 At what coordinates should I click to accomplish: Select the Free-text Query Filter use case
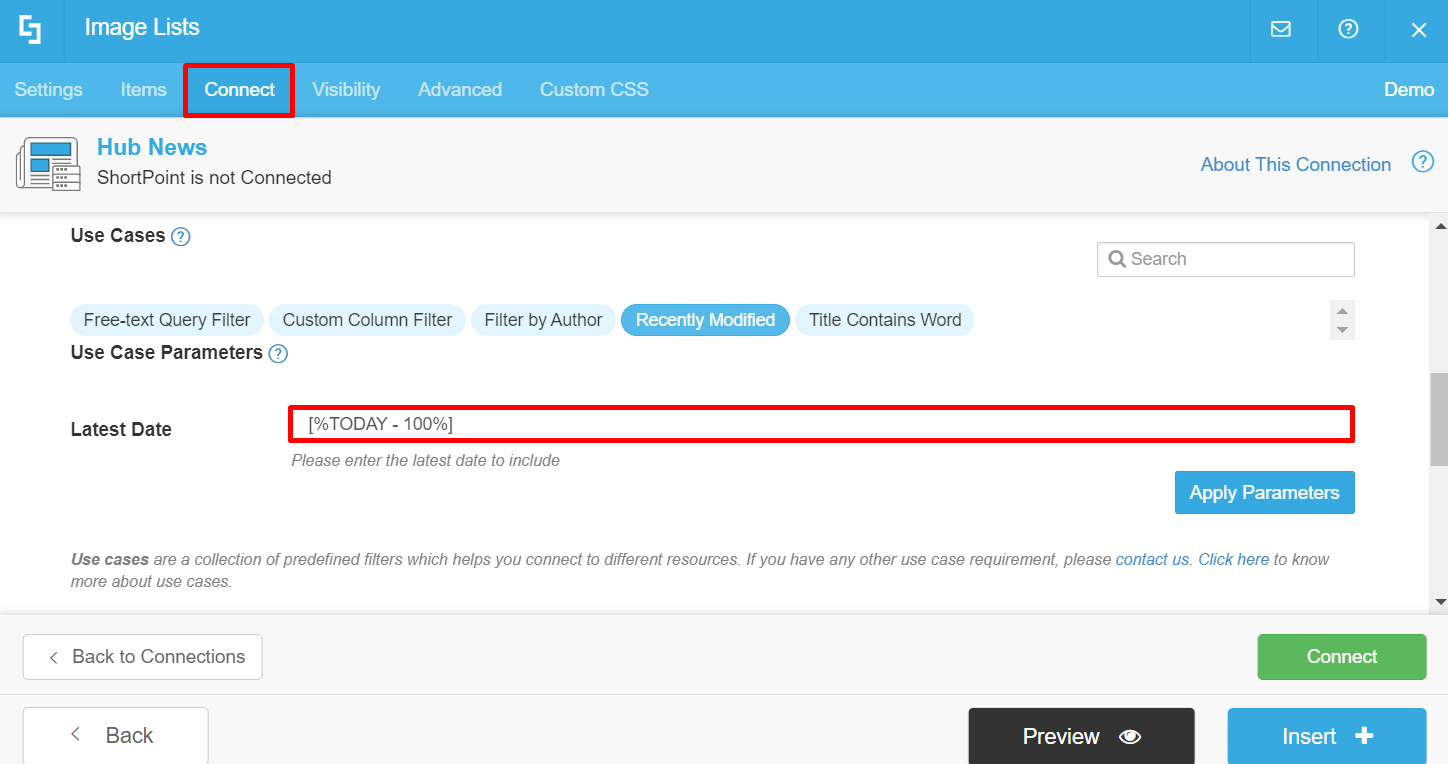(x=166, y=319)
